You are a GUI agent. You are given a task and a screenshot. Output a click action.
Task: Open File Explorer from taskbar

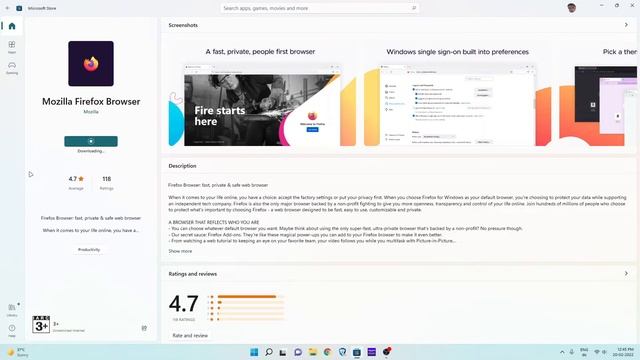pos(313,352)
